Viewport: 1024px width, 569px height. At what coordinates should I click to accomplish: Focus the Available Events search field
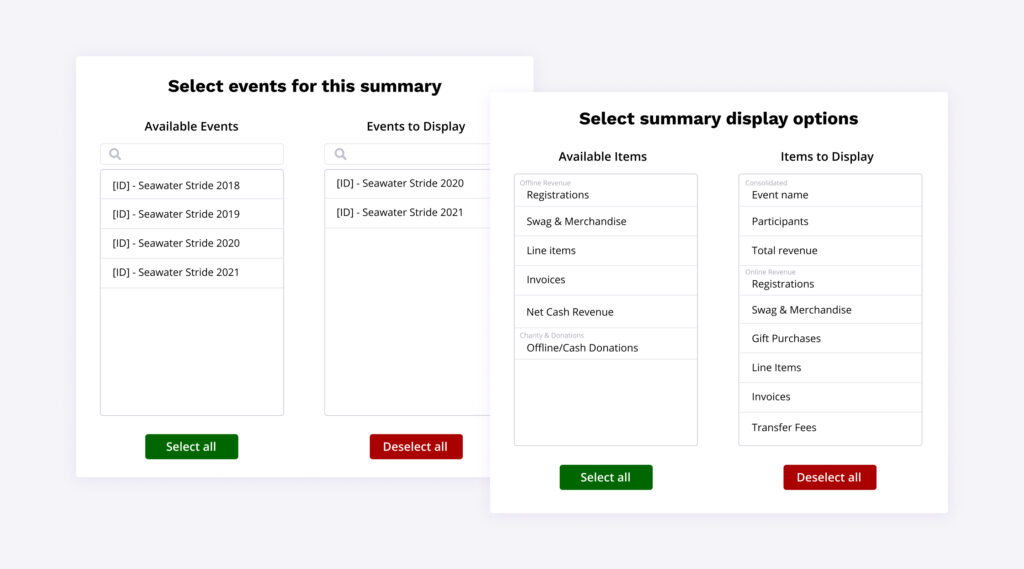[200, 154]
